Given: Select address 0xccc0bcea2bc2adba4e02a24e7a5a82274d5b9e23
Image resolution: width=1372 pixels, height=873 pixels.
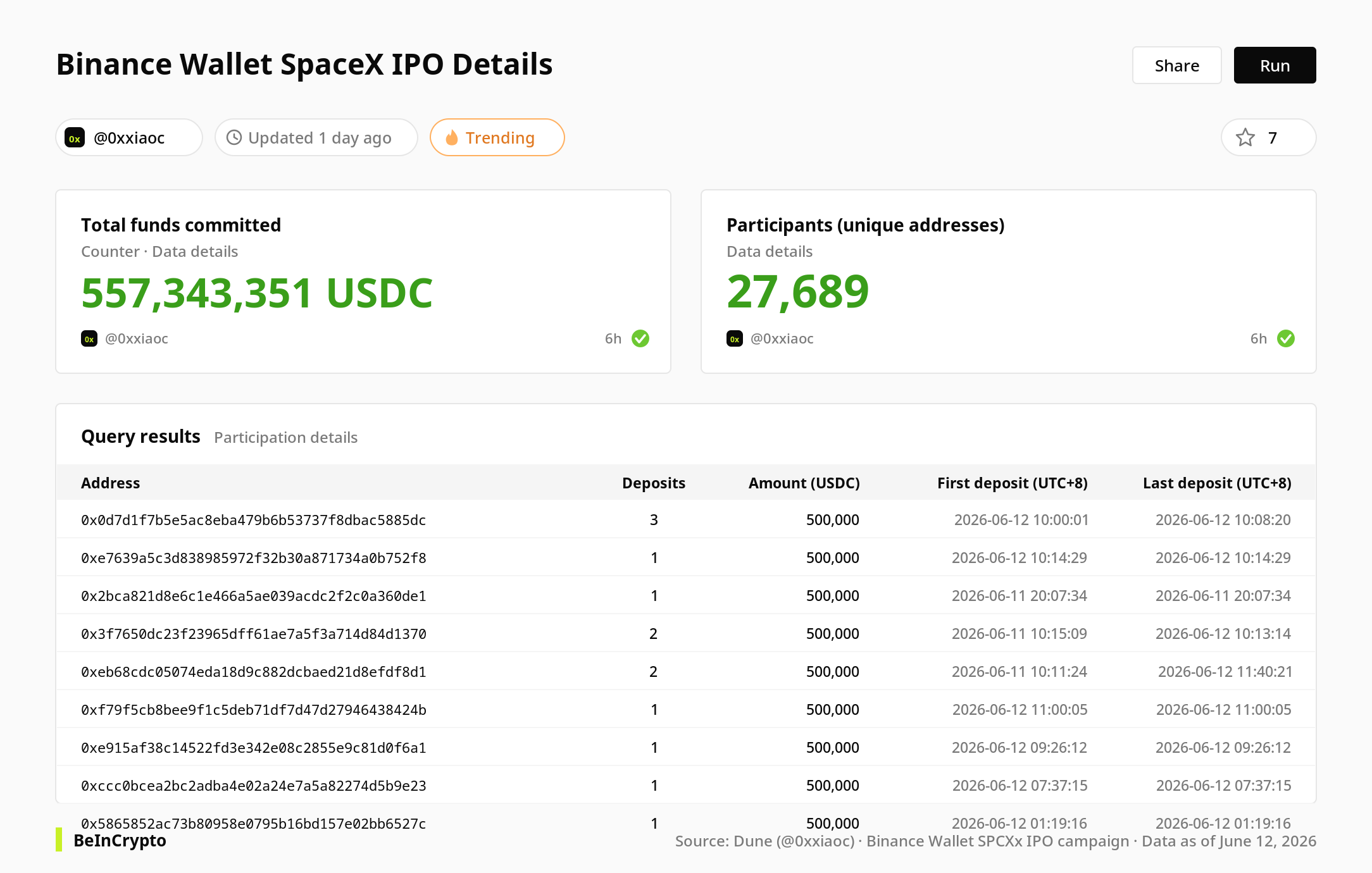Looking at the screenshot, I should 254,786.
